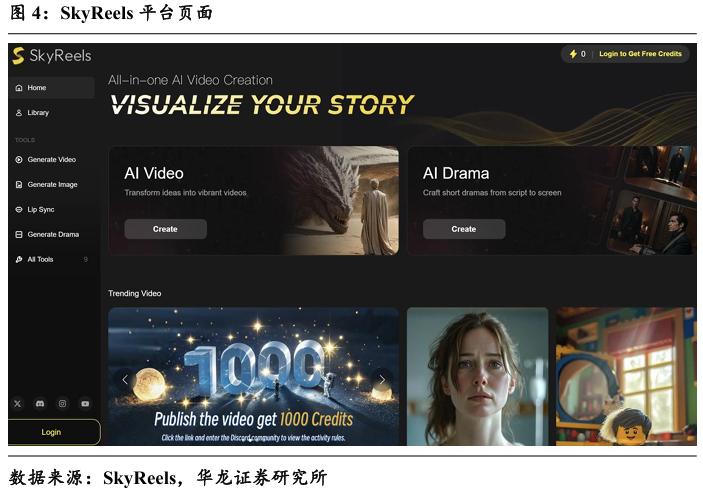Click Login to Get Free Credits
The image size is (703, 492).
[x=640, y=54]
